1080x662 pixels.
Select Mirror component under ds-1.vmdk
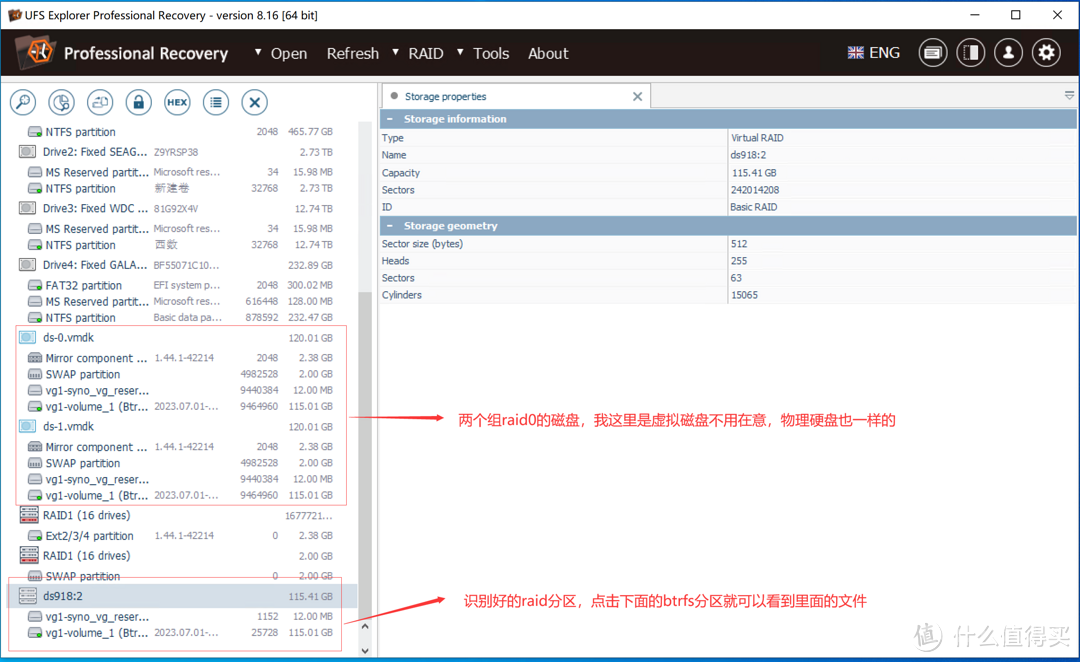pyautogui.click(x=182, y=446)
